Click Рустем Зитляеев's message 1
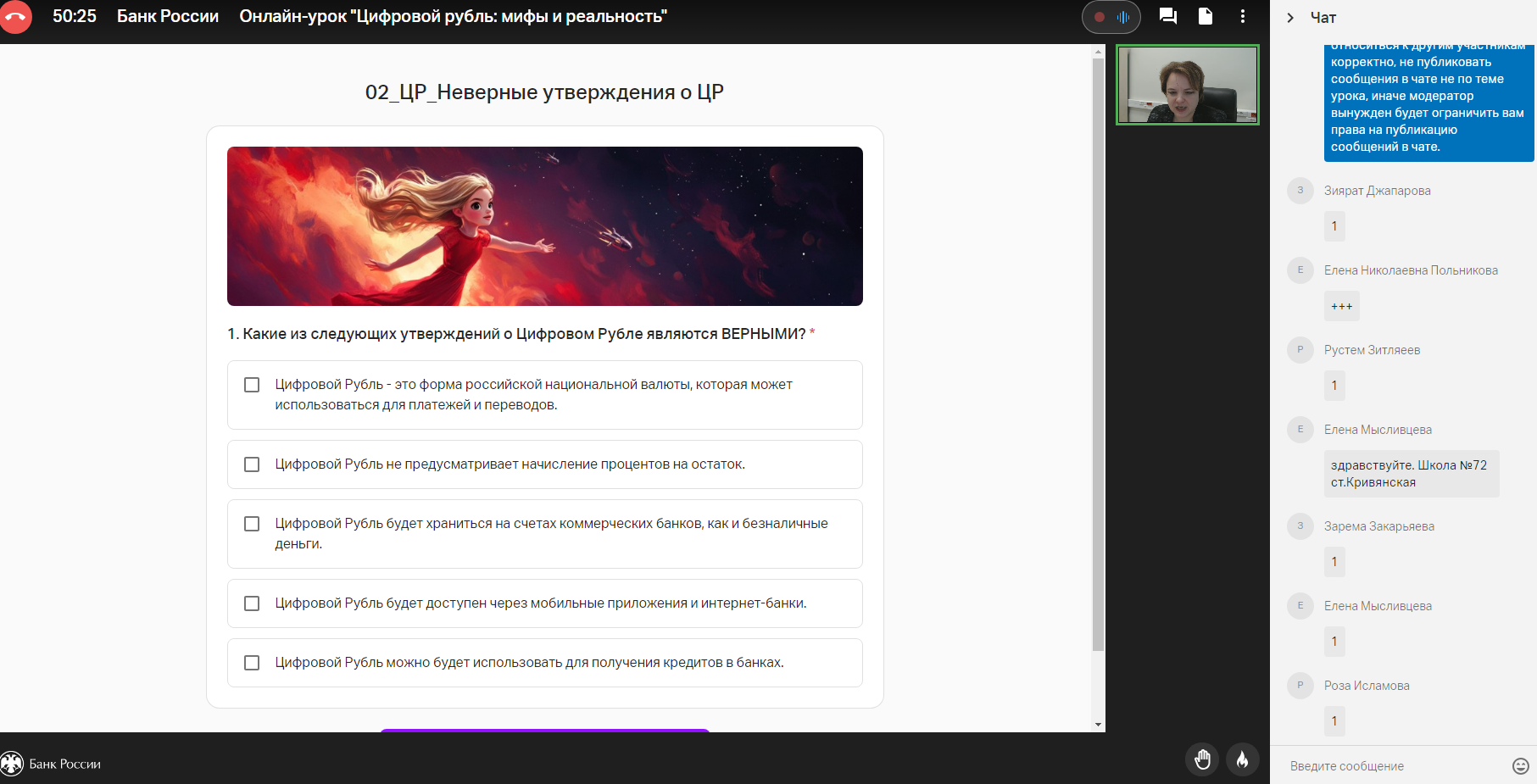The width and height of the screenshot is (1537, 784). 1334,386
